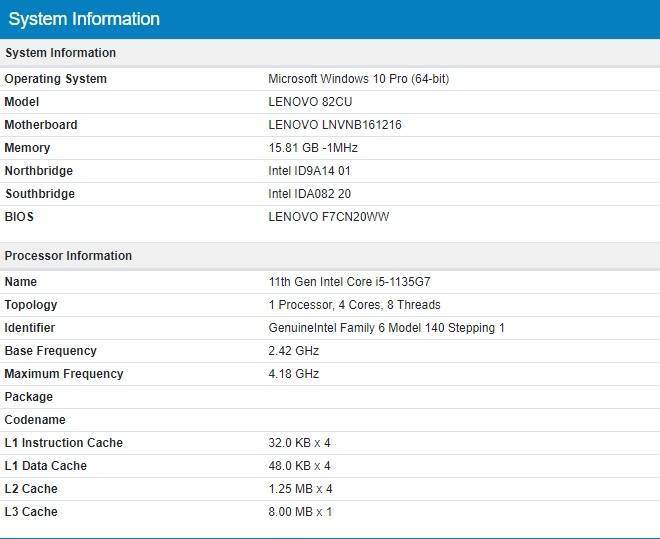
Task: Select the '4.18 GHz' maximum frequency value
Action: (x=294, y=374)
